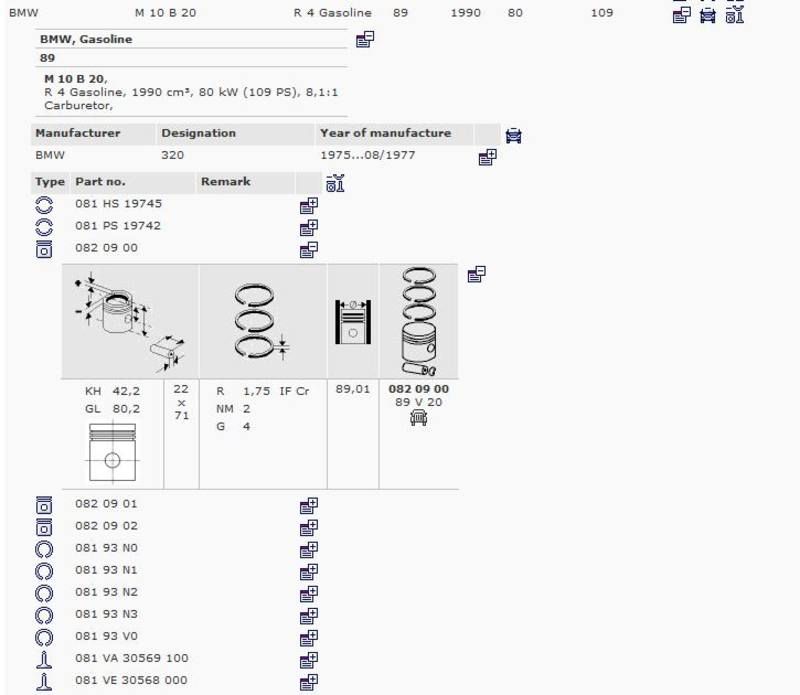The width and height of the screenshot is (800, 695).
Task: Expand details next to BMW, Gasoline heading
Action: pyautogui.click(x=365, y=39)
